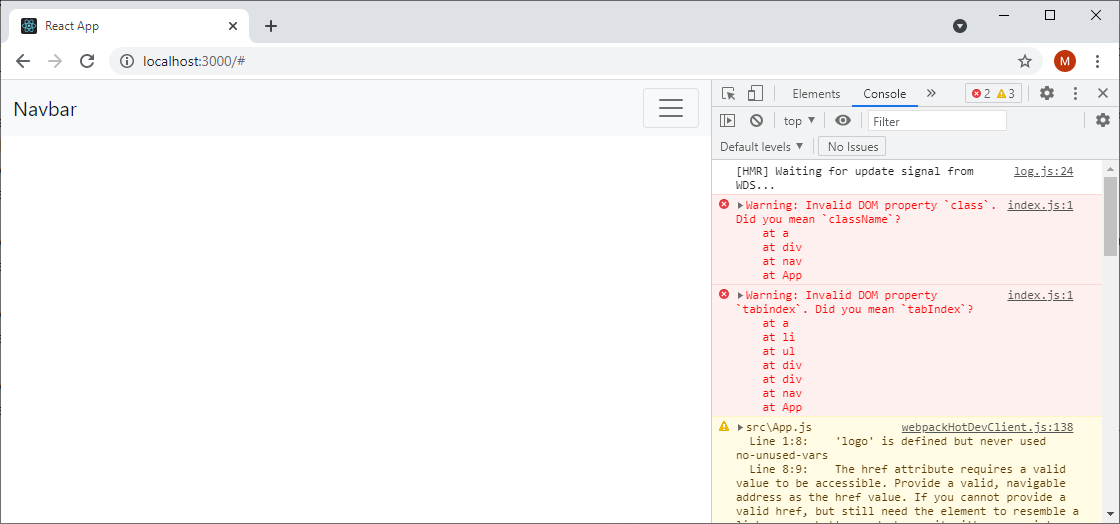Click the No Issues button
The height and width of the screenshot is (524, 1120).
tap(852, 147)
